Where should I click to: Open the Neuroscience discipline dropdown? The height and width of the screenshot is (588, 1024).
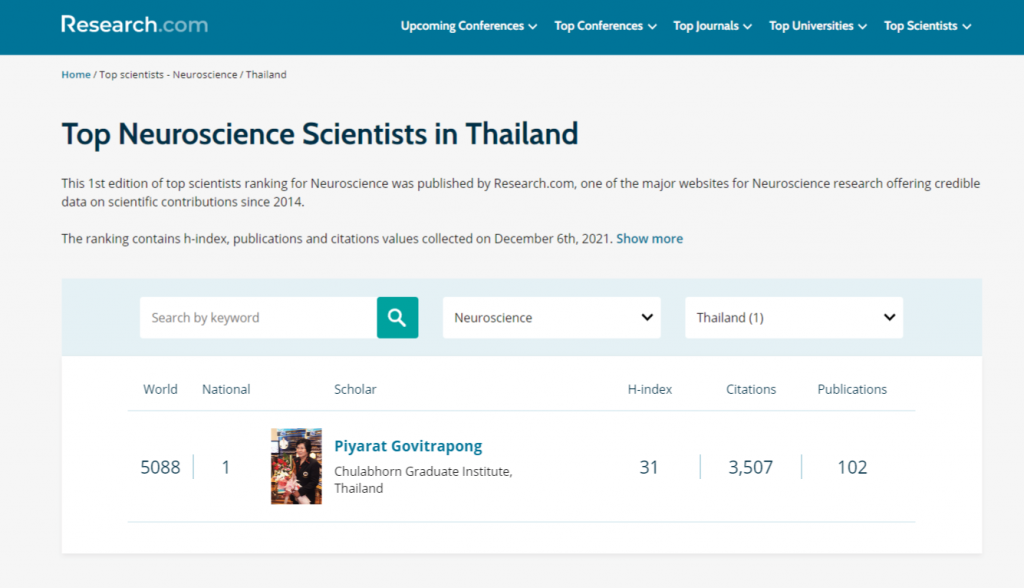coord(552,318)
